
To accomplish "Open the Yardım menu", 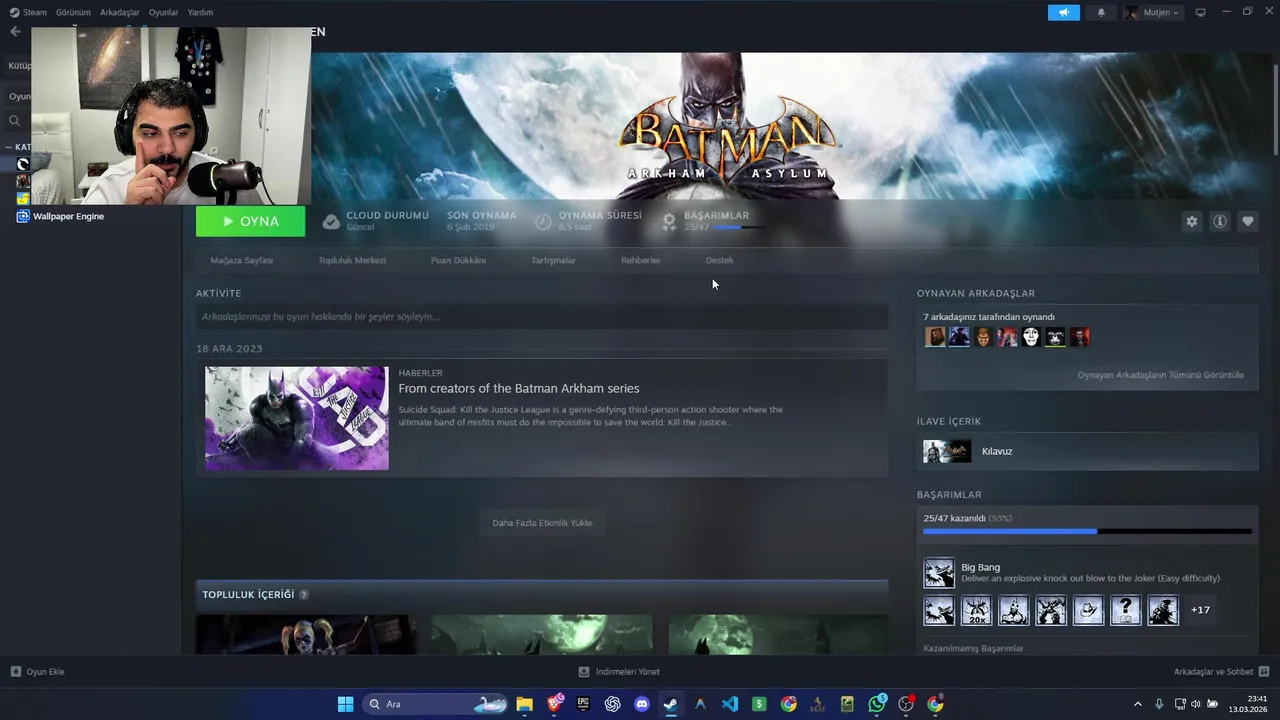I will [x=200, y=12].
